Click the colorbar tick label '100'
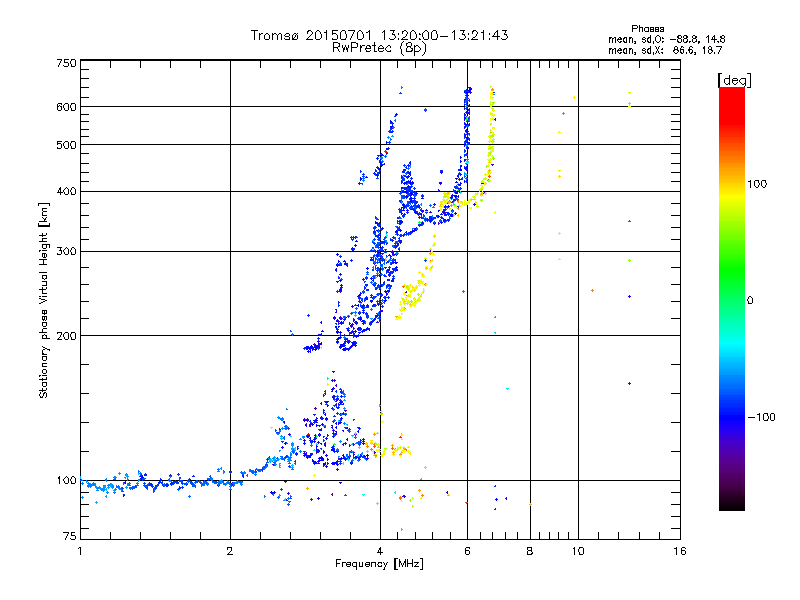800x600 pixels. tap(757, 184)
